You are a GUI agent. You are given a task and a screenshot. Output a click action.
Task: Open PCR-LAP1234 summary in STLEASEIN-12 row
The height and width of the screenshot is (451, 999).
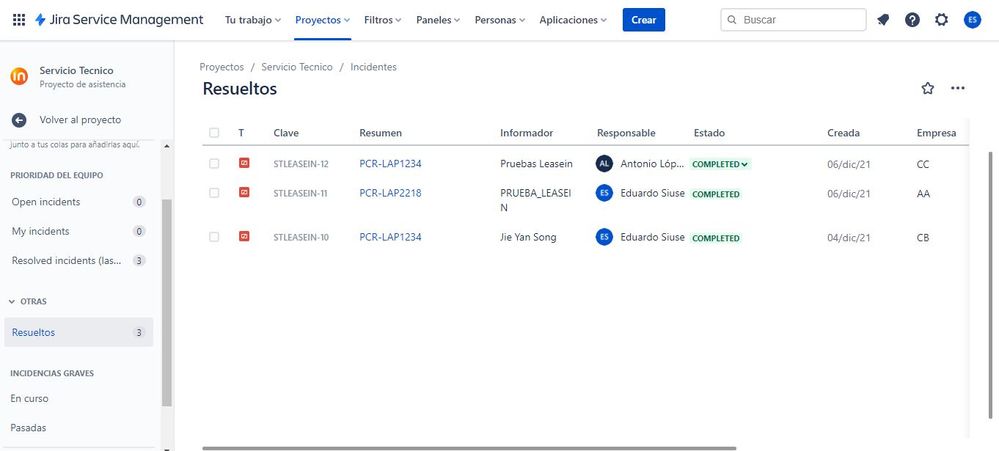click(391, 164)
